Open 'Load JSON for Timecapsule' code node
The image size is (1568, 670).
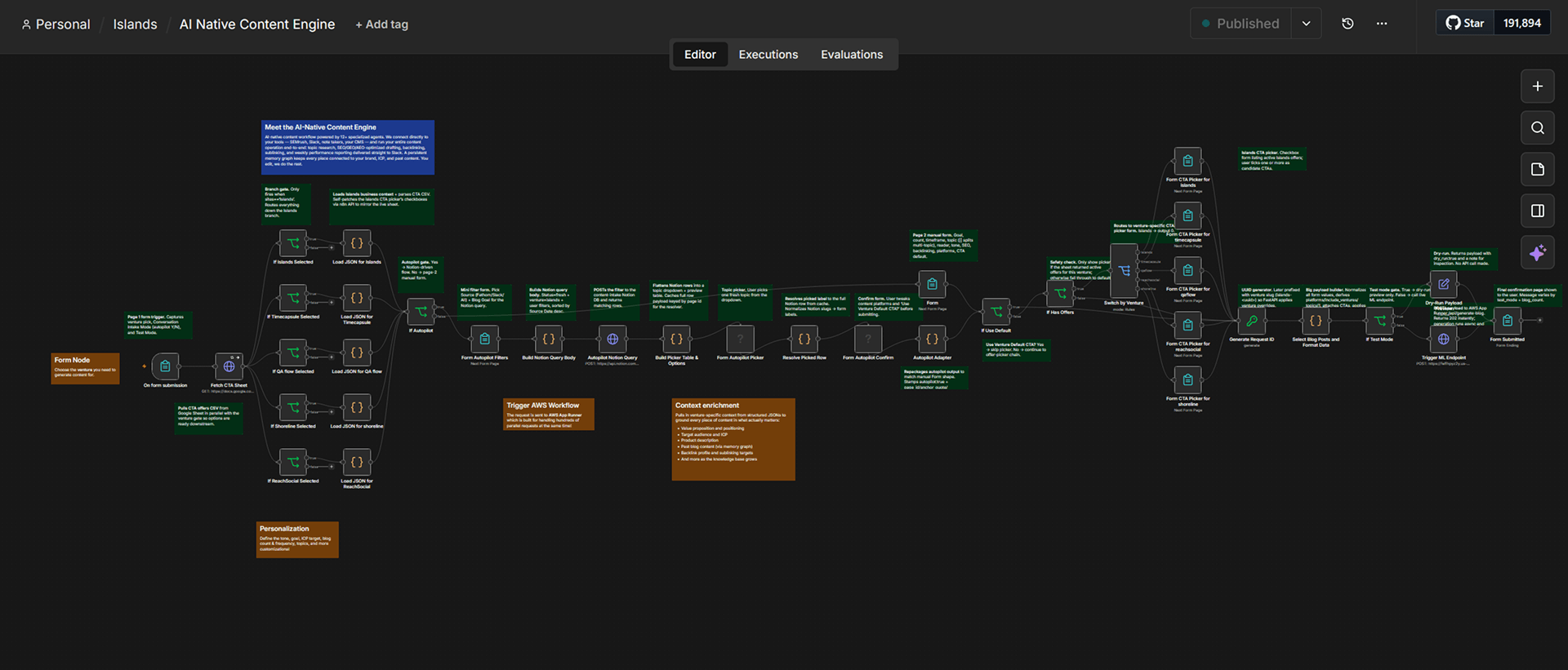pyautogui.click(x=357, y=298)
